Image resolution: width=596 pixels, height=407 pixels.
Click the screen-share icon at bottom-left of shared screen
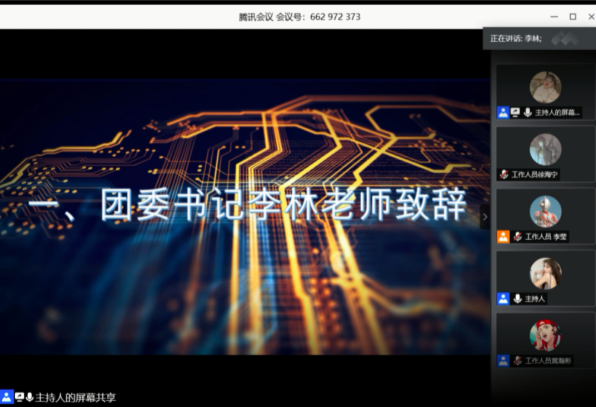click(19, 397)
